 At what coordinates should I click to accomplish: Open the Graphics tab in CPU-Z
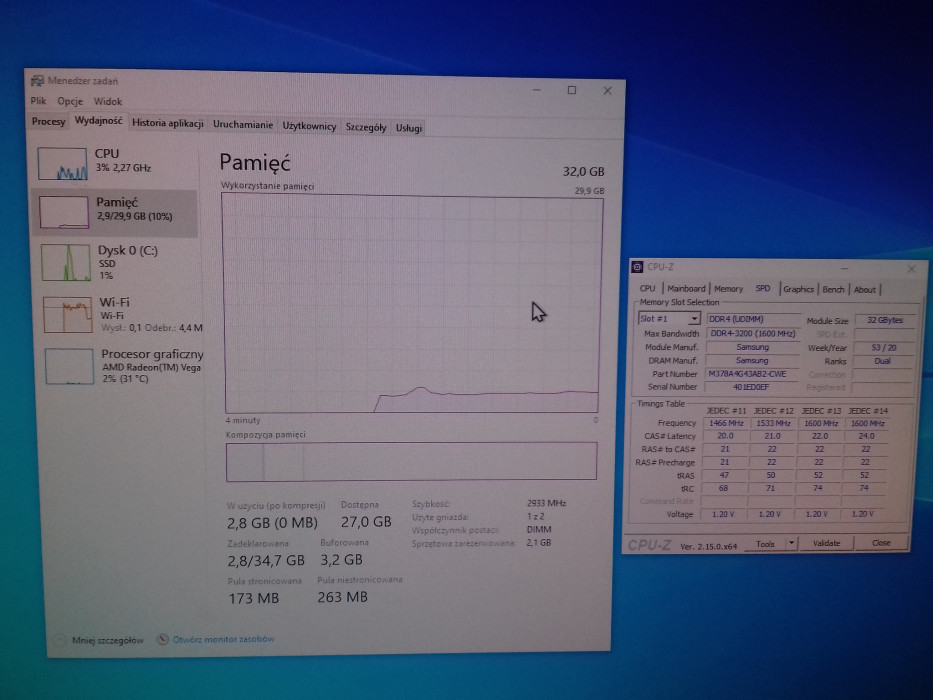[798, 289]
